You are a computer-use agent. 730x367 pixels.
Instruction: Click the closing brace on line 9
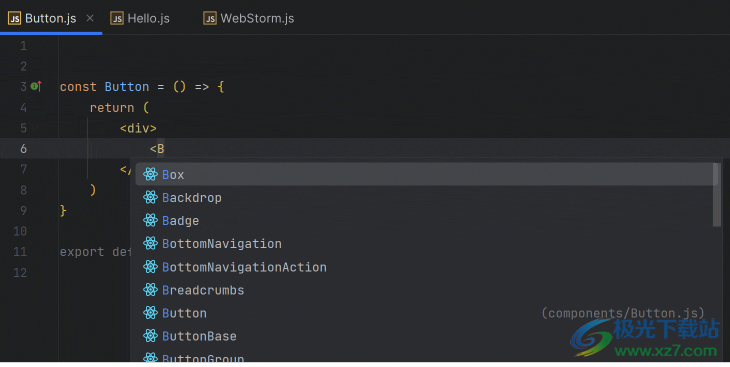click(x=63, y=211)
